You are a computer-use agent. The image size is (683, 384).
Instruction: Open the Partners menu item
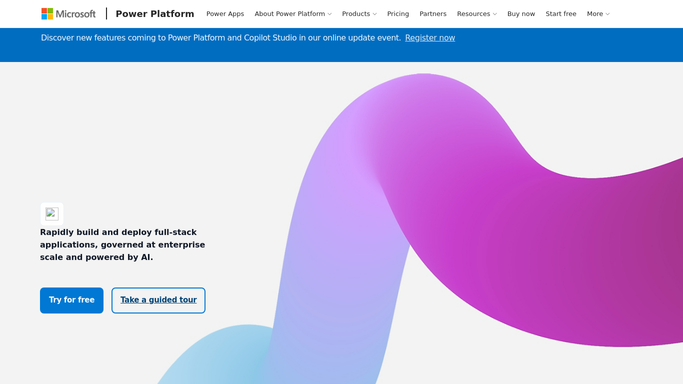(433, 14)
